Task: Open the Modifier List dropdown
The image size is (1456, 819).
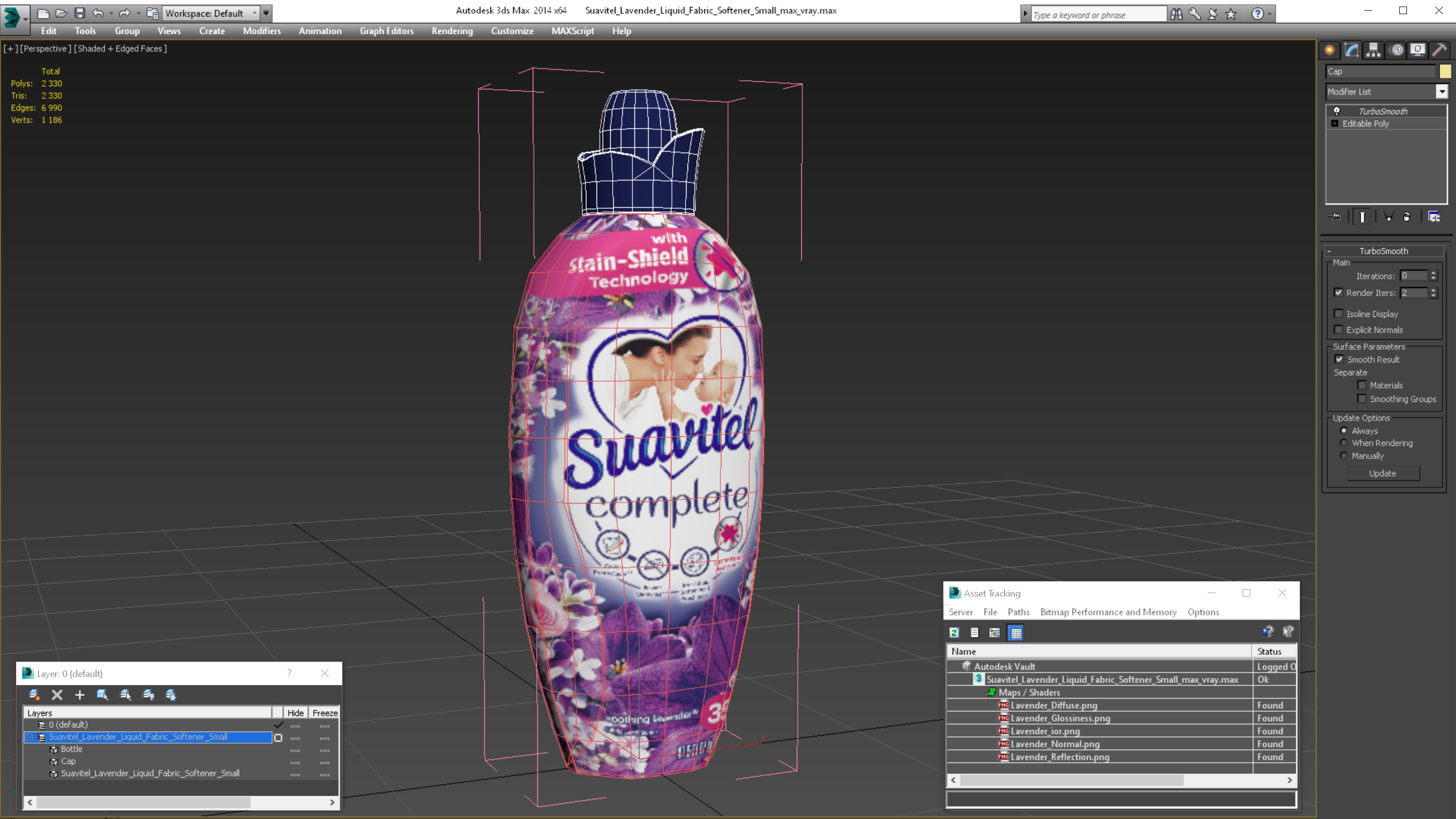Action: tap(1442, 92)
